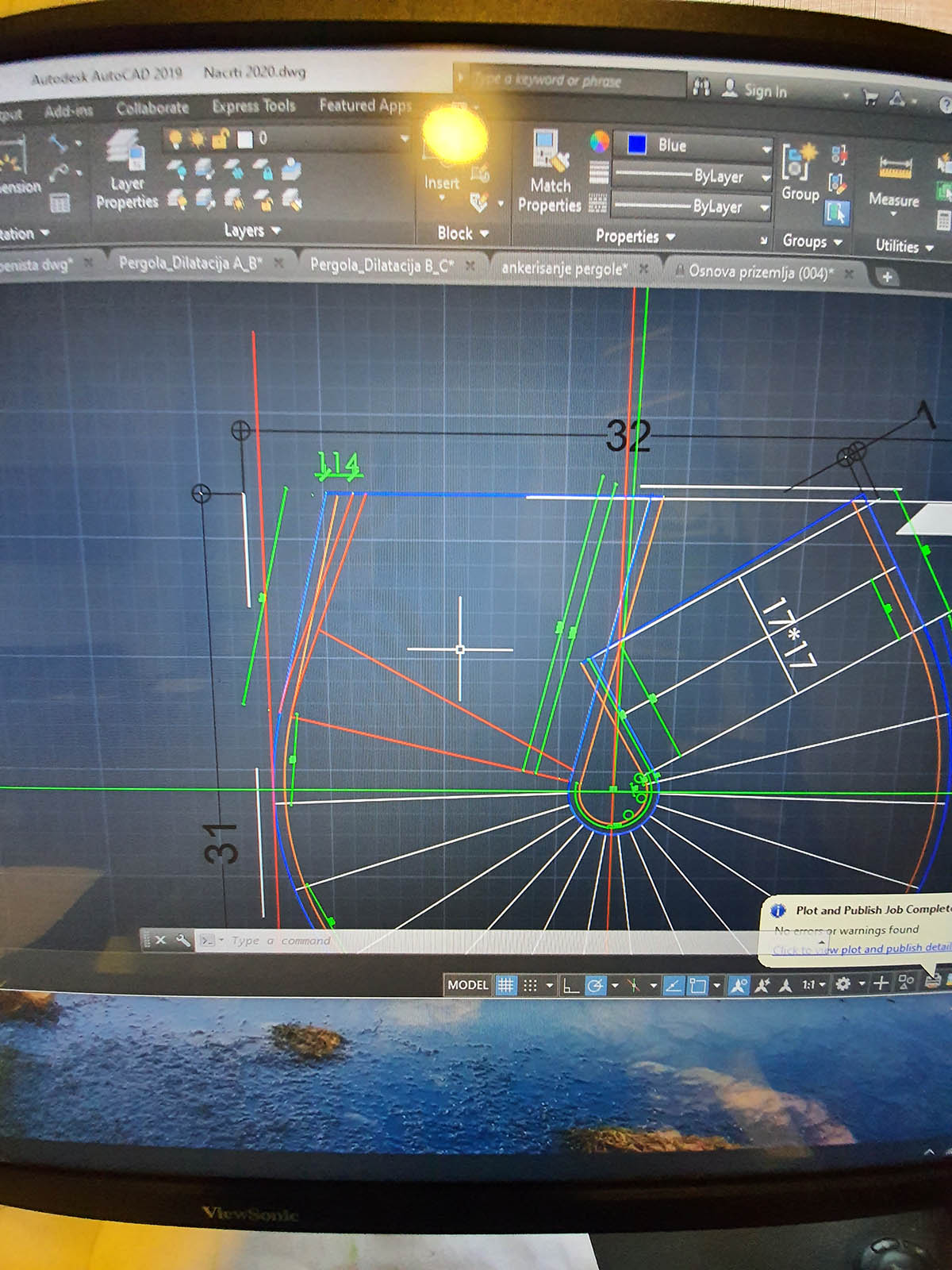Click the Match Properties tool

[550, 172]
